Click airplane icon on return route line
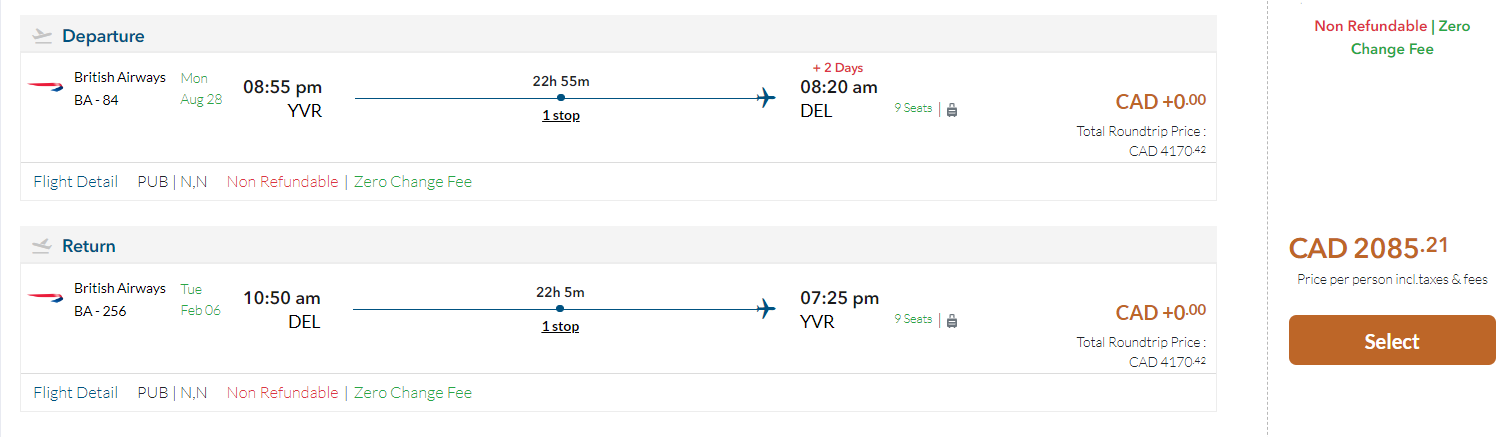The image size is (1502, 437). click(766, 309)
